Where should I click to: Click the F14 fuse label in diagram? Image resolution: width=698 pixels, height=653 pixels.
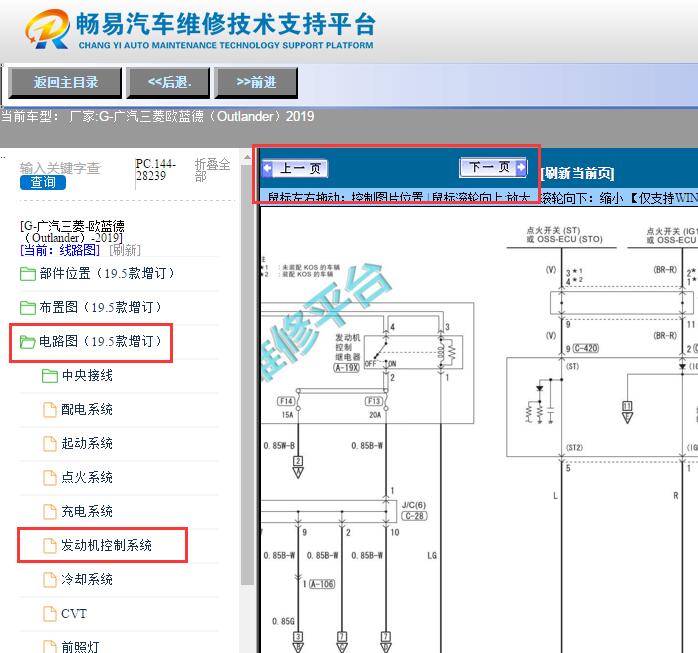[286, 401]
